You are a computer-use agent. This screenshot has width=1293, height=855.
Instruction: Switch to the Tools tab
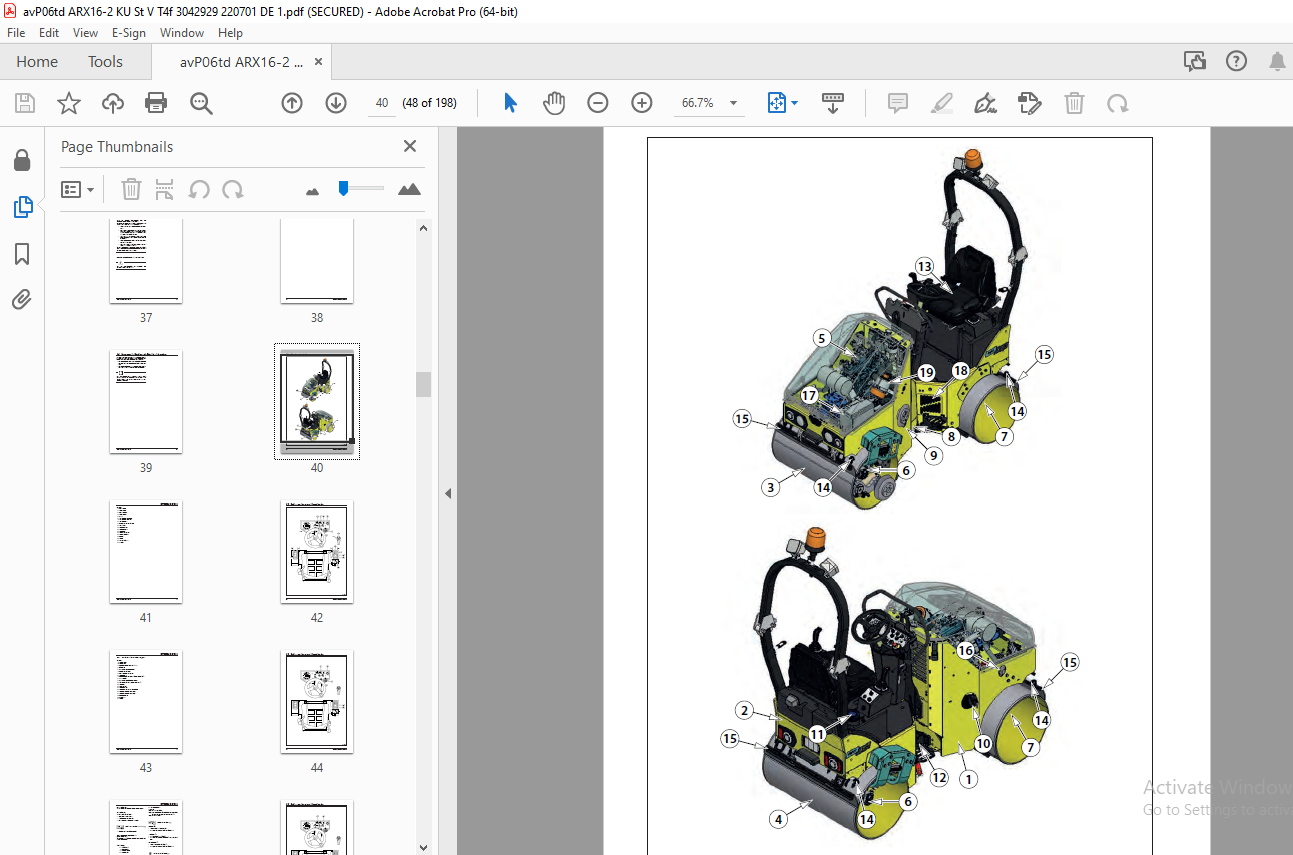tap(105, 62)
